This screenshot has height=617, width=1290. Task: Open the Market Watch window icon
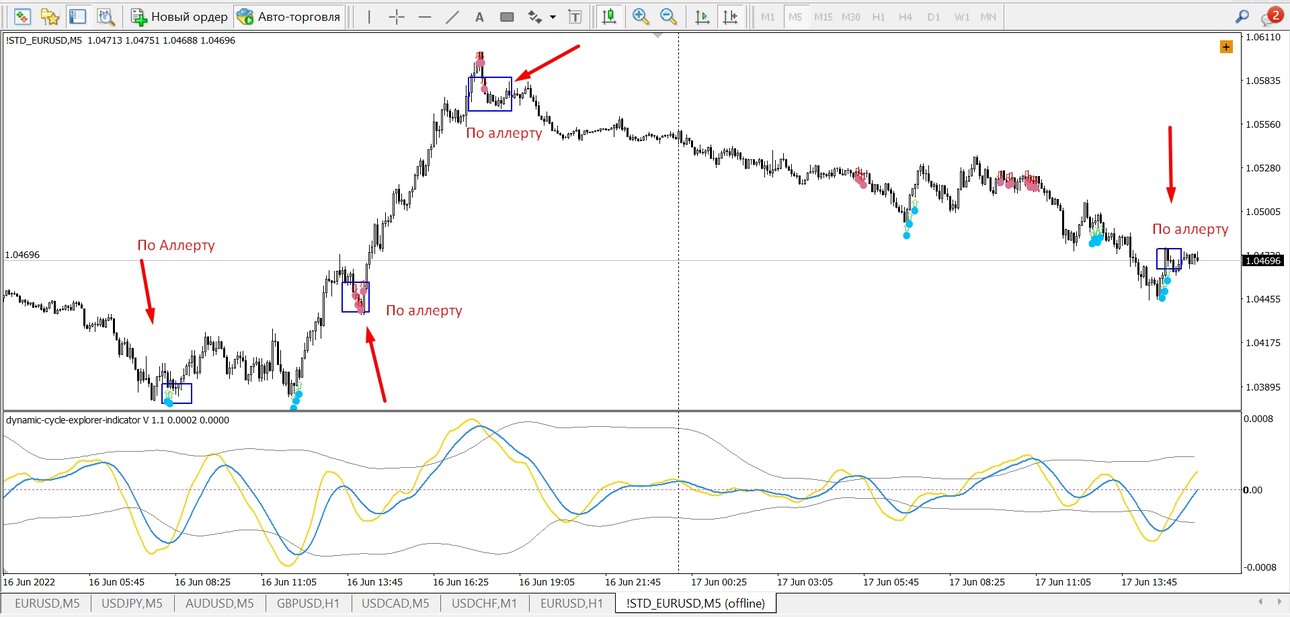[22, 17]
